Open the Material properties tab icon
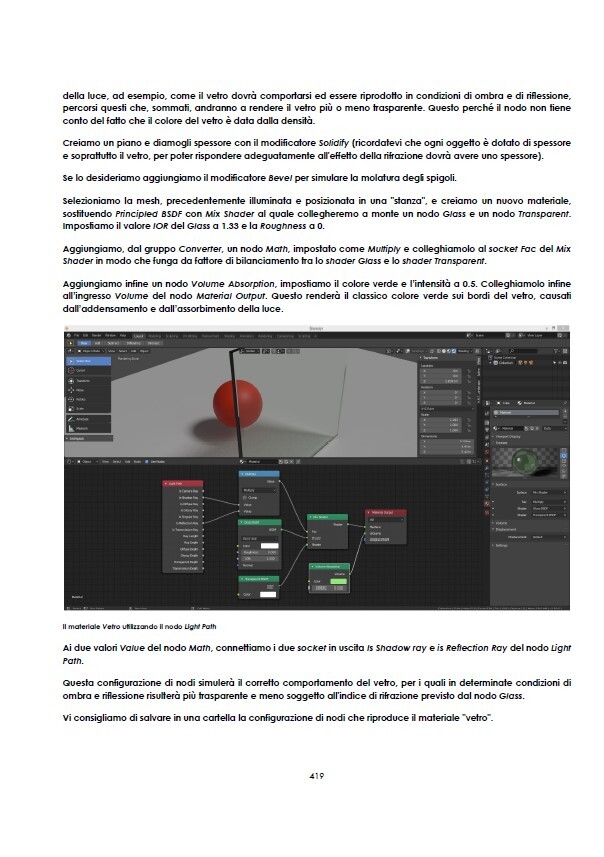 (x=486, y=503)
